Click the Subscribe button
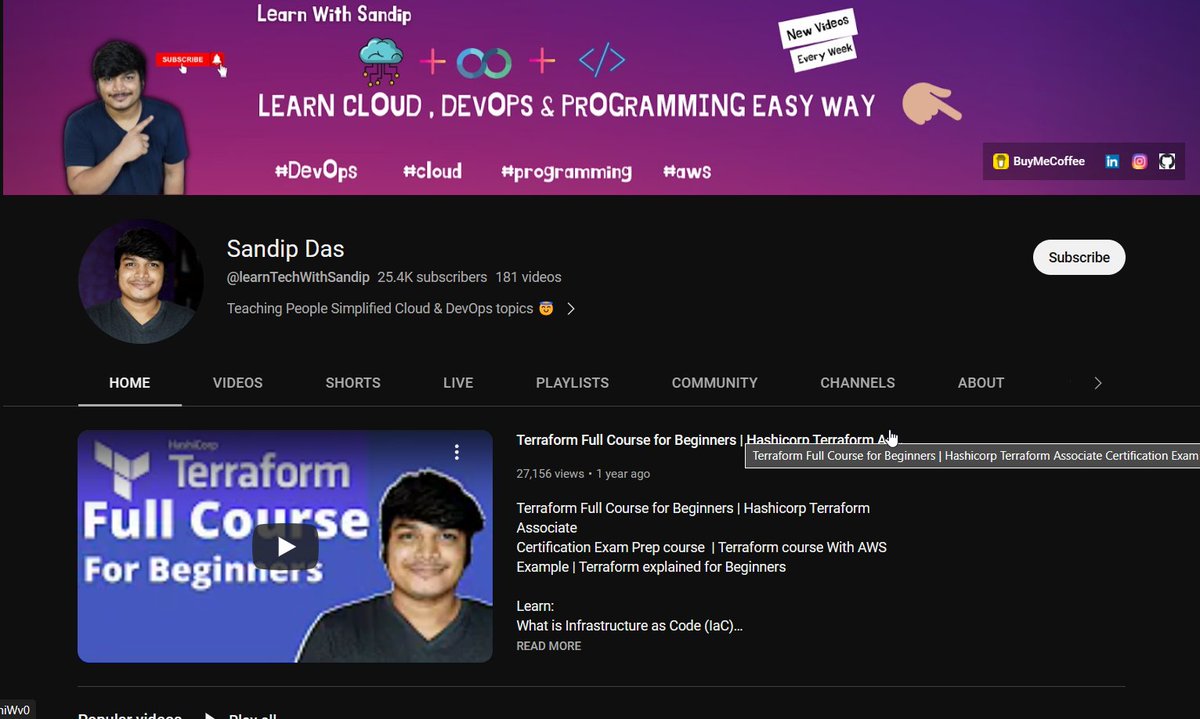This screenshot has width=1200, height=719. coord(1079,257)
